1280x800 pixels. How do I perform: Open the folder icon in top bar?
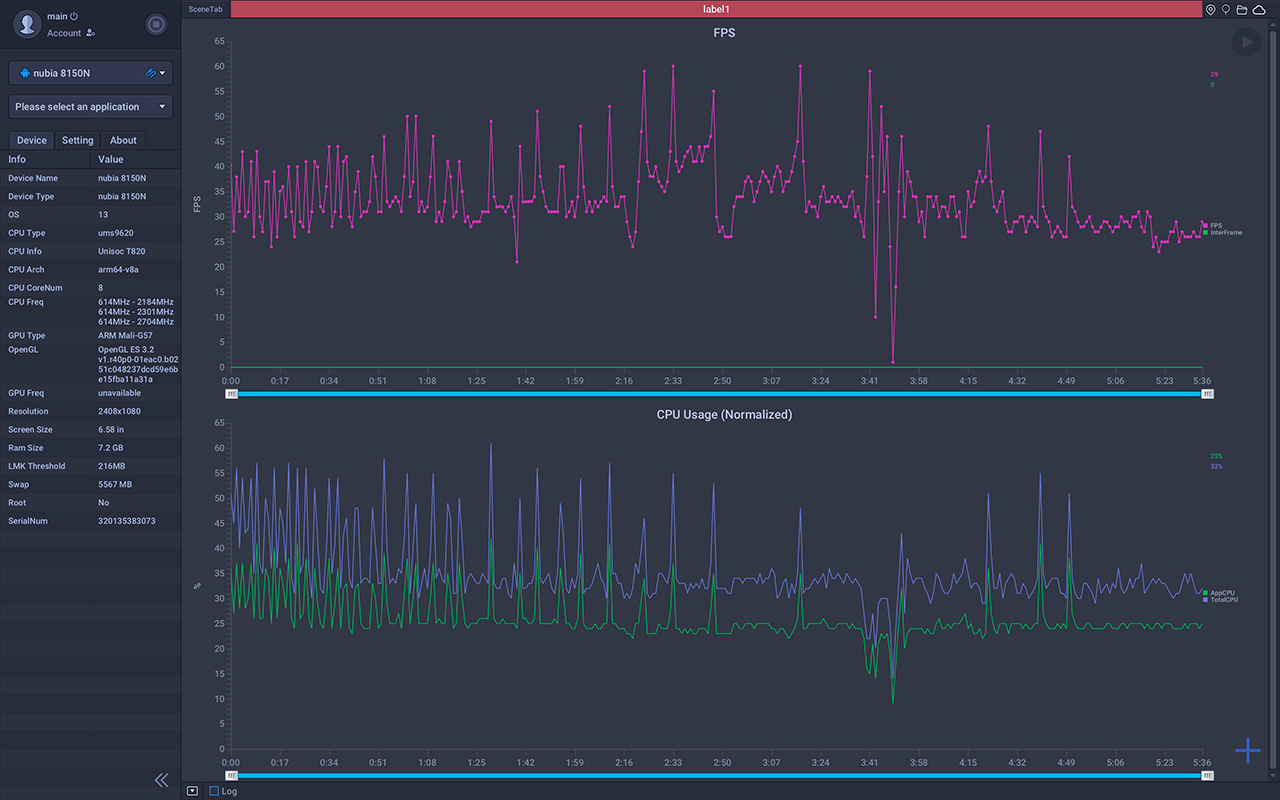pyautogui.click(x=1242, y=9)
